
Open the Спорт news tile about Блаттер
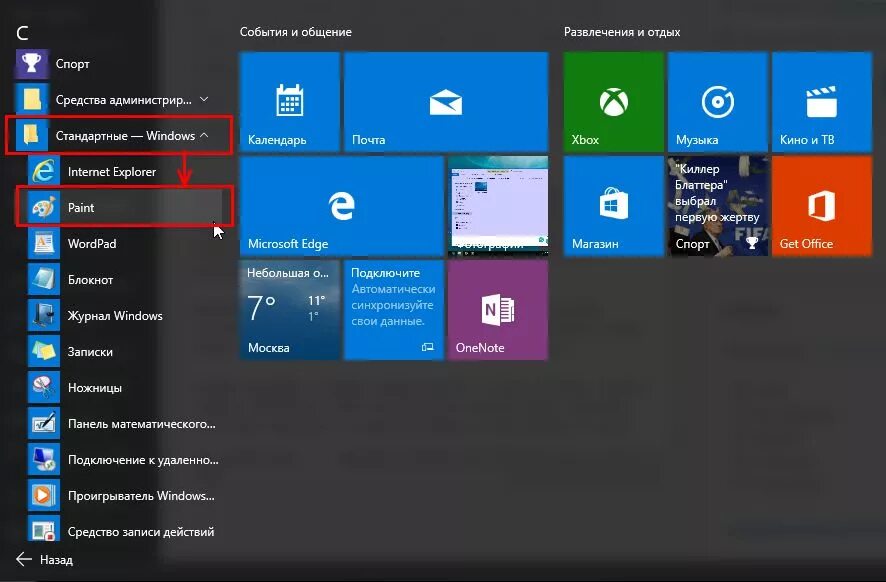point(718,206)
